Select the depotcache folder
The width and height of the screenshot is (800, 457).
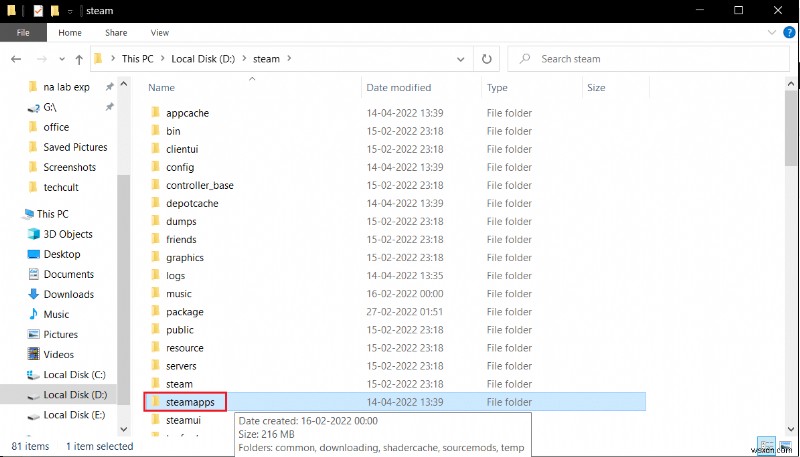(192, 204)
